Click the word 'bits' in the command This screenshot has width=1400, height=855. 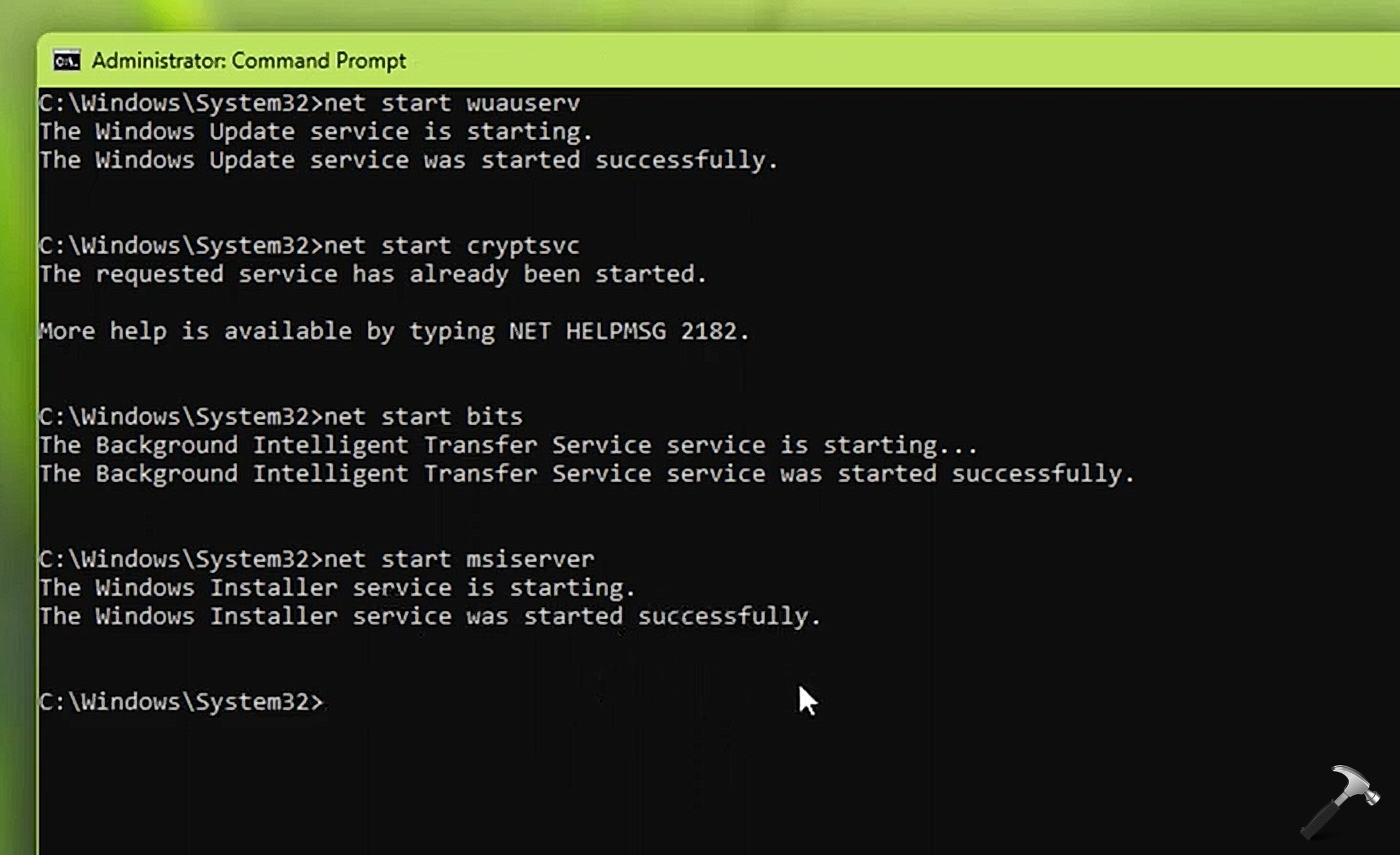coord(495,416)
